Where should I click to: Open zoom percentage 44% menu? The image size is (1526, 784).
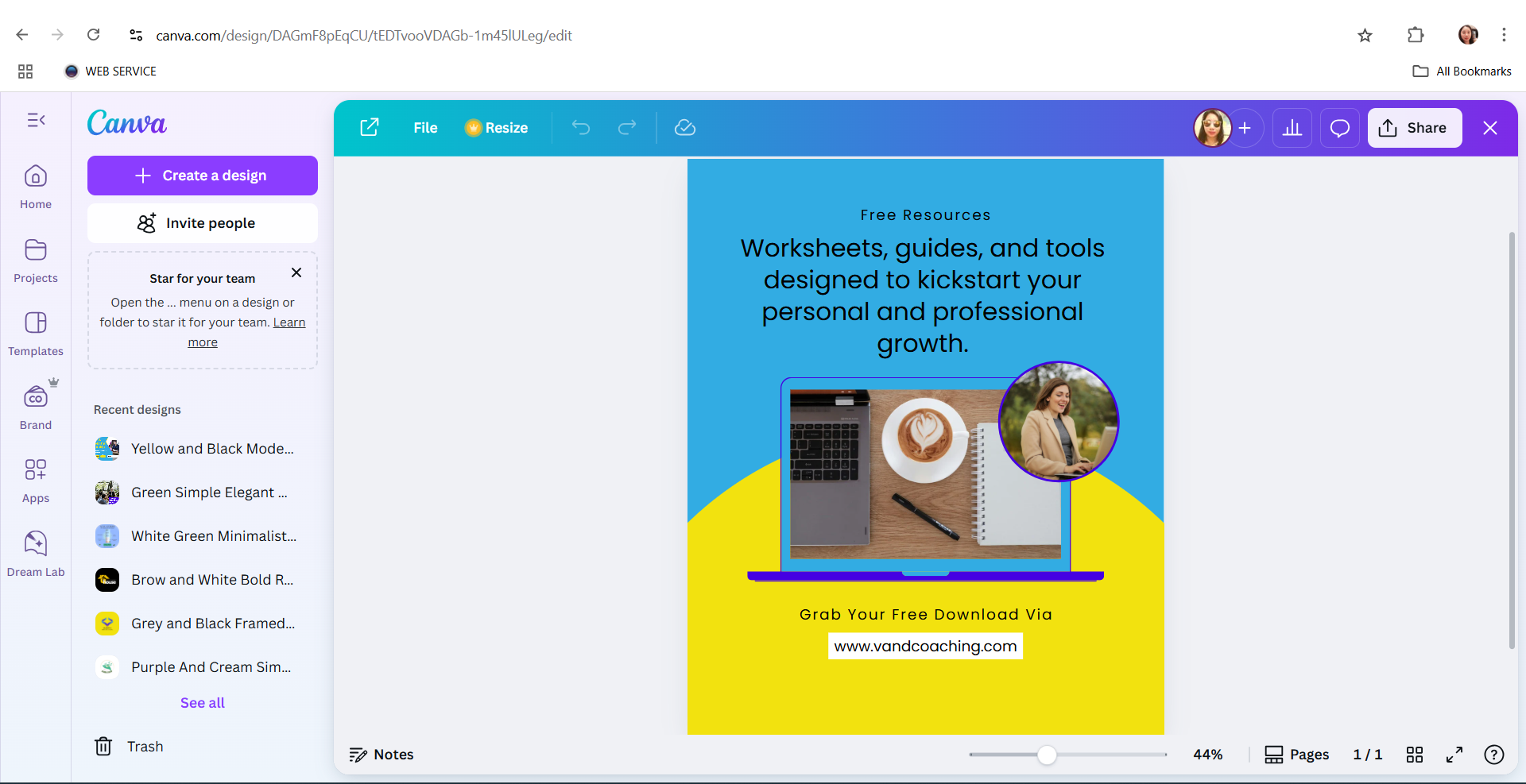click(x=1208, y=755)
